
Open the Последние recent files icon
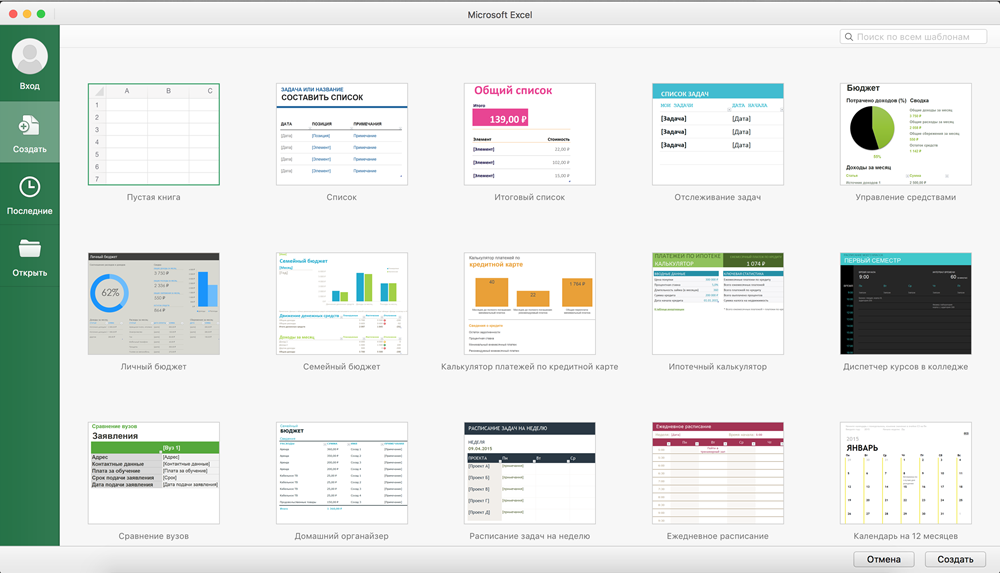(x=30, y=187)
